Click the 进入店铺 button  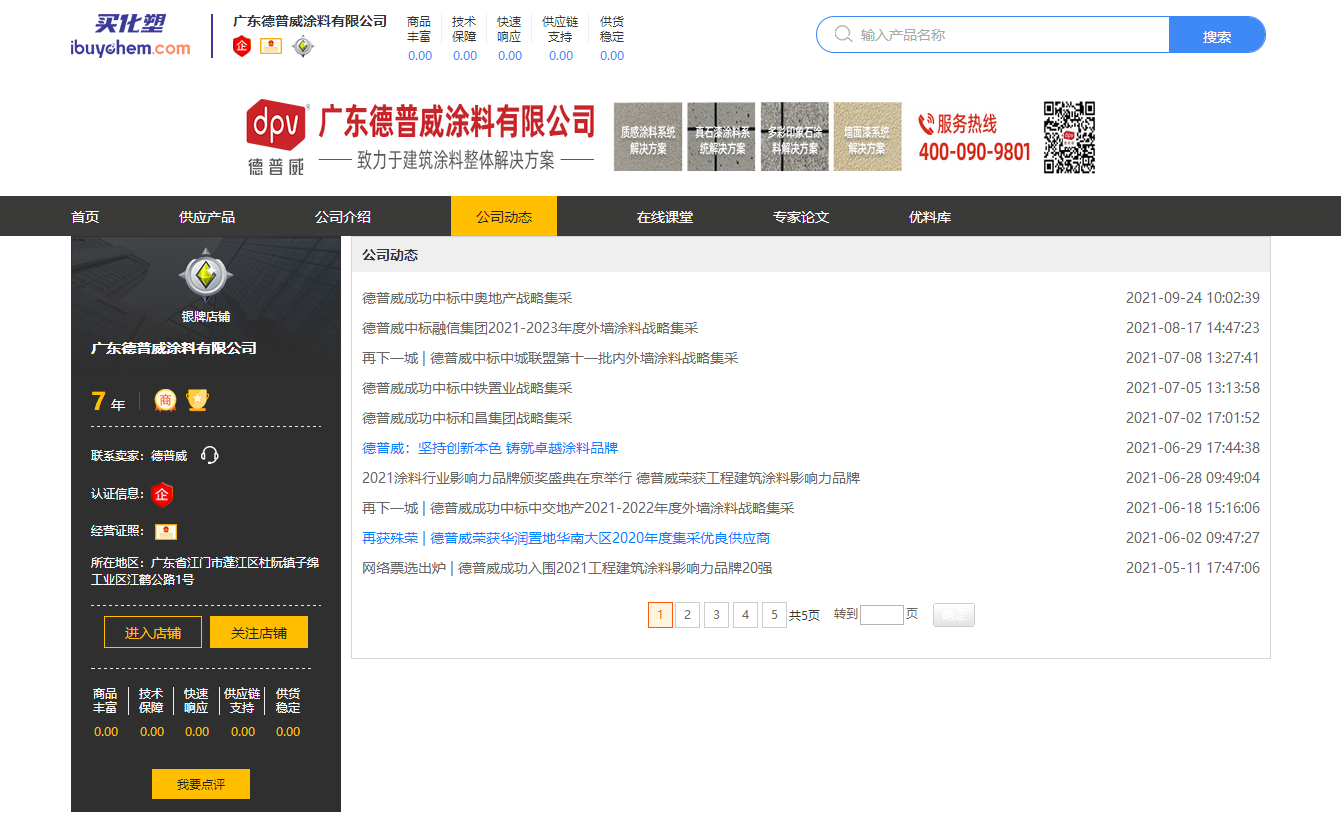coord(153,632)
